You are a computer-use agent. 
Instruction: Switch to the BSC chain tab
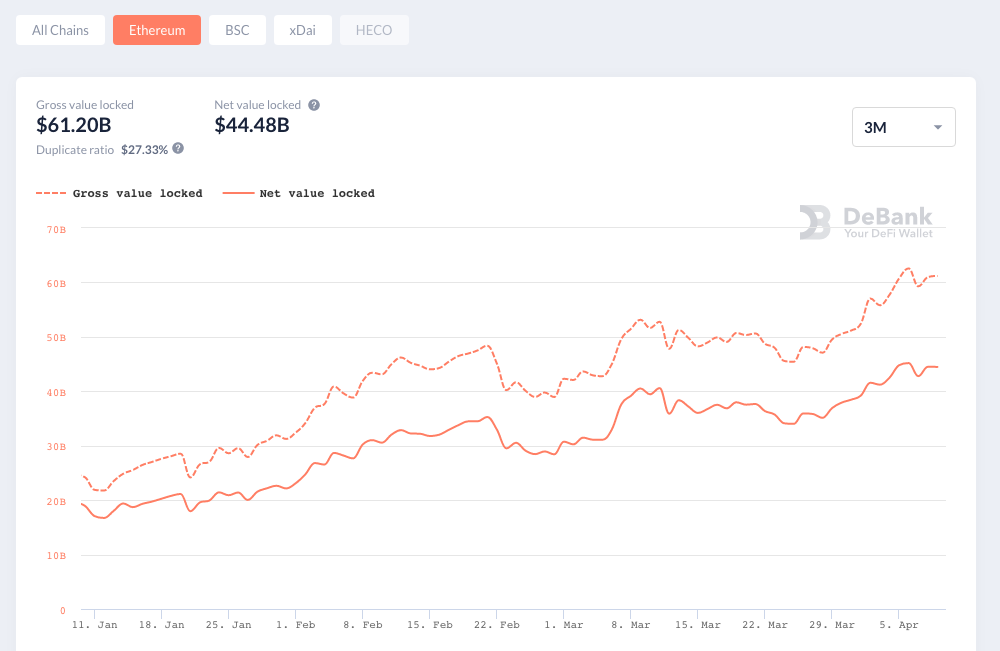pyautogui.click(x=237, y=30)
